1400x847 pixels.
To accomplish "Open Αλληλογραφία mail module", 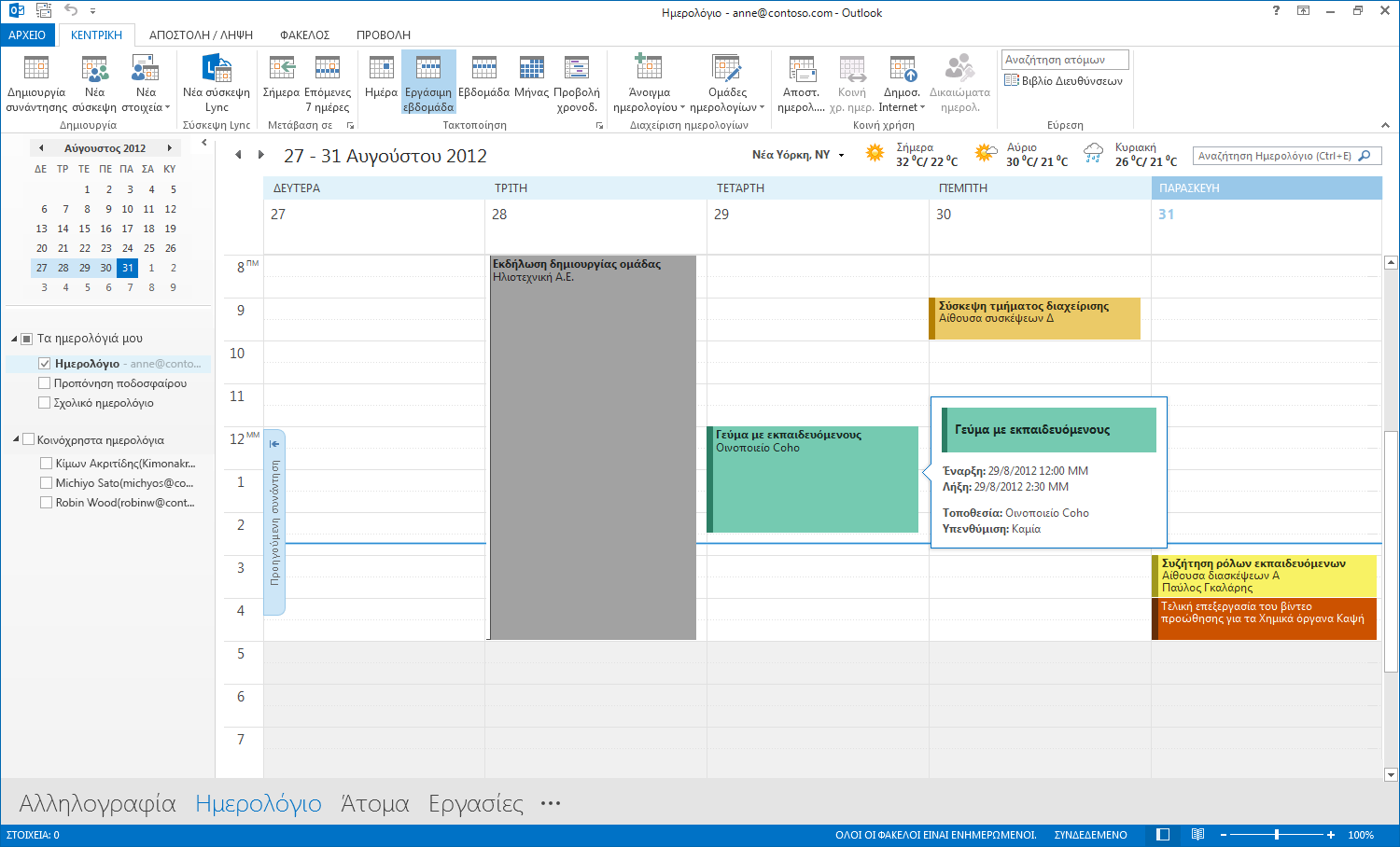I will tap(97, 803).
